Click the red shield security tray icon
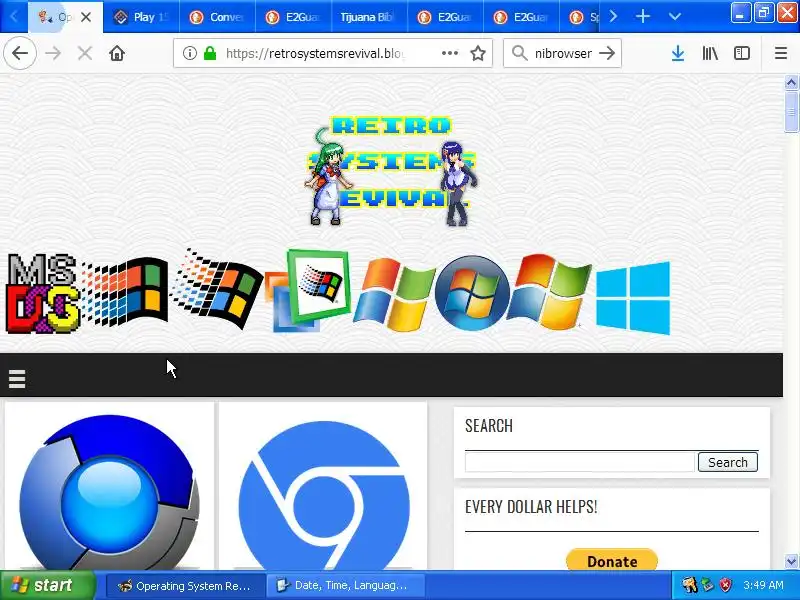Viewport: 800px width, 600px height. click(726, 585)
